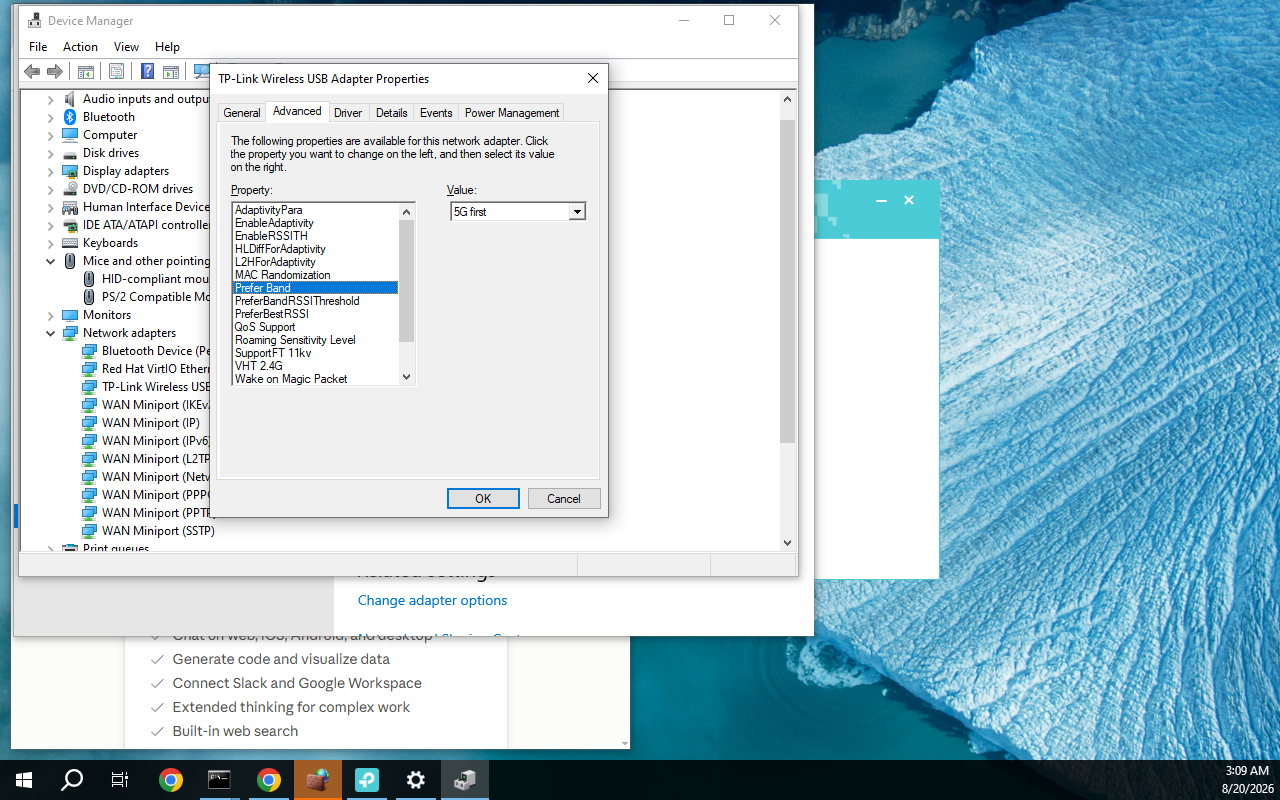
Task: Click the Windows Search taskbar icon
Action: [72, 780]
